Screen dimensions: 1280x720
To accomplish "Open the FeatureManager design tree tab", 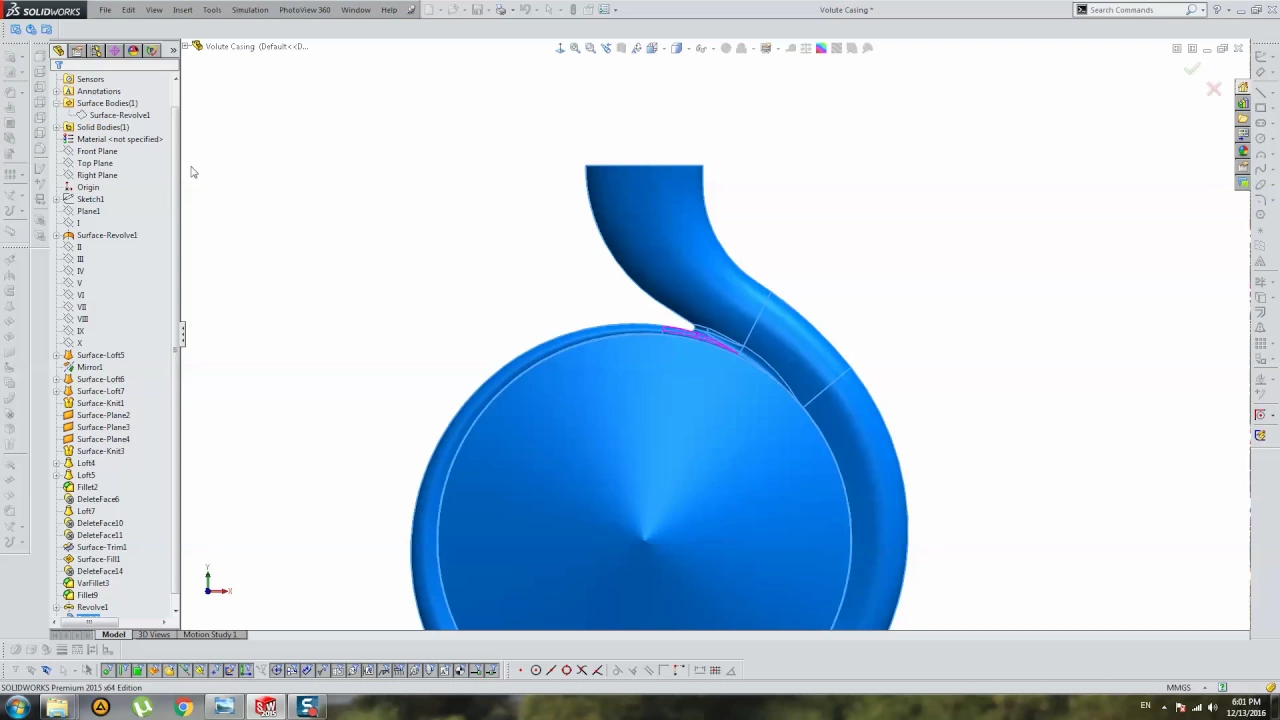I will pos(59,50).
